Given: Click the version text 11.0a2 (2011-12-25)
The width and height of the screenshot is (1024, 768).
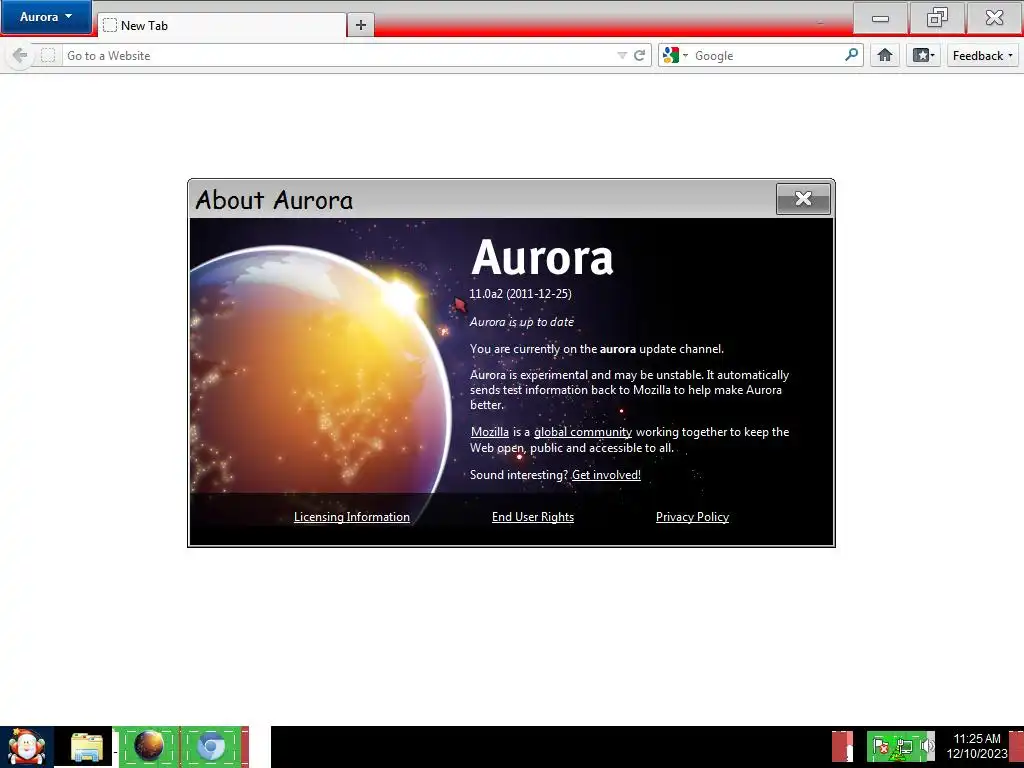Looking at the screenshot, I should [x=520, y=294].
